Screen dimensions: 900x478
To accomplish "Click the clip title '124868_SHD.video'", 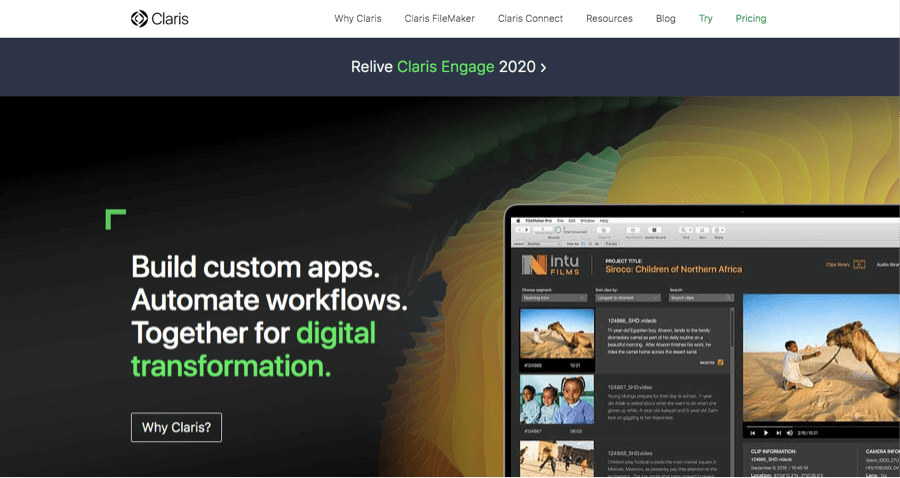I will pos(630,453).
